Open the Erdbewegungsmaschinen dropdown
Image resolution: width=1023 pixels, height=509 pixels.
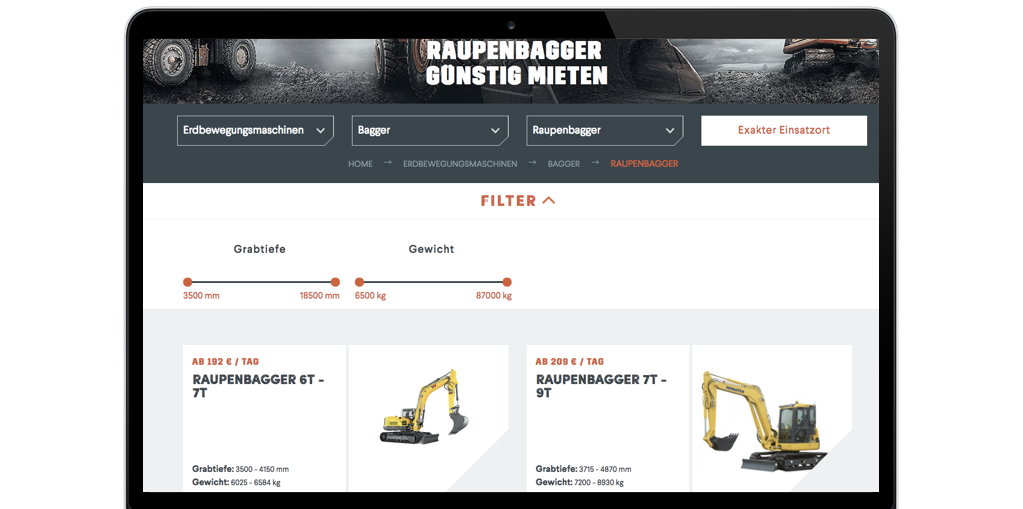coord(255,131)
